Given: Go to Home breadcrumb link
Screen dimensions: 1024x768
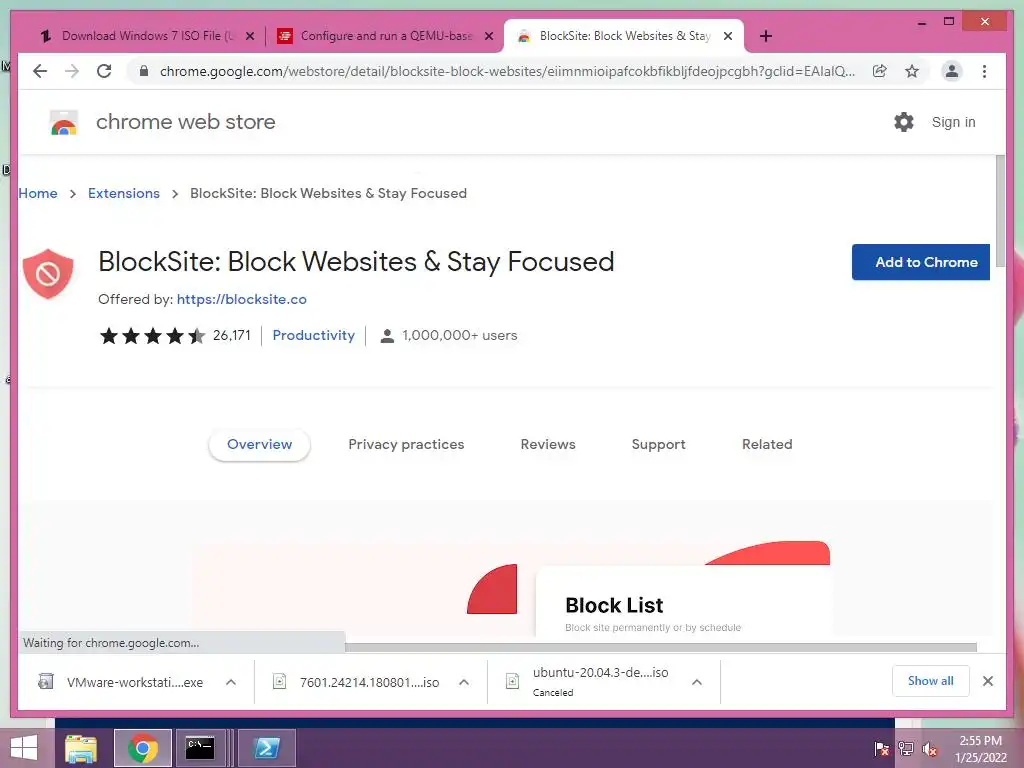Looking at the screenshot, I should (x=38, y=193).
